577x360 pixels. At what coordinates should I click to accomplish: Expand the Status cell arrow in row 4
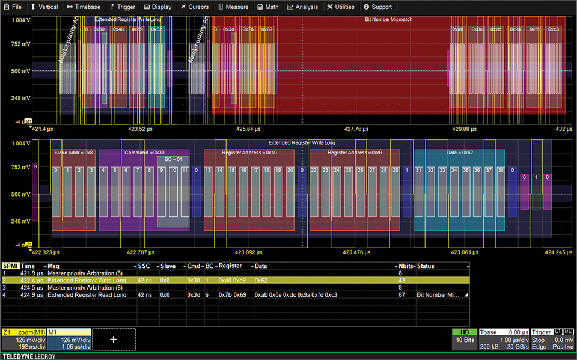[x=467, y=295]
